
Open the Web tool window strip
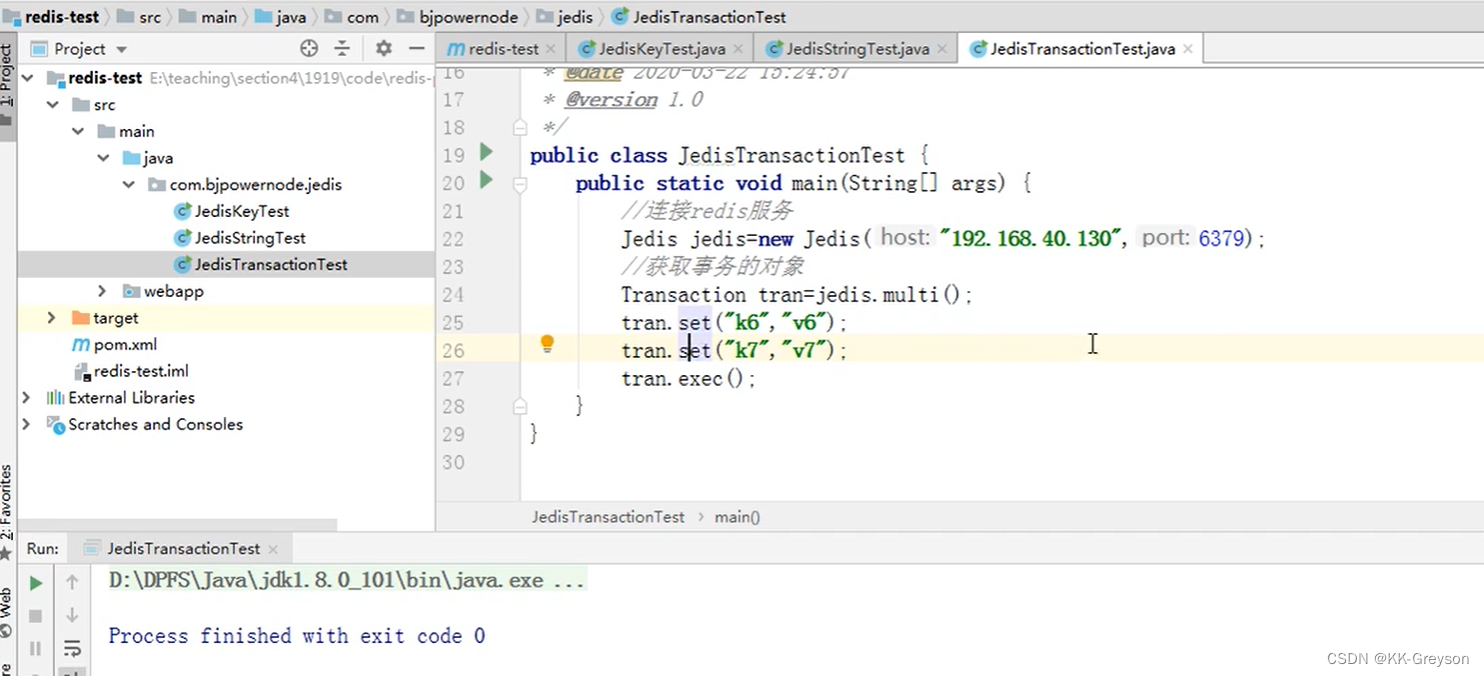point(7,613)
